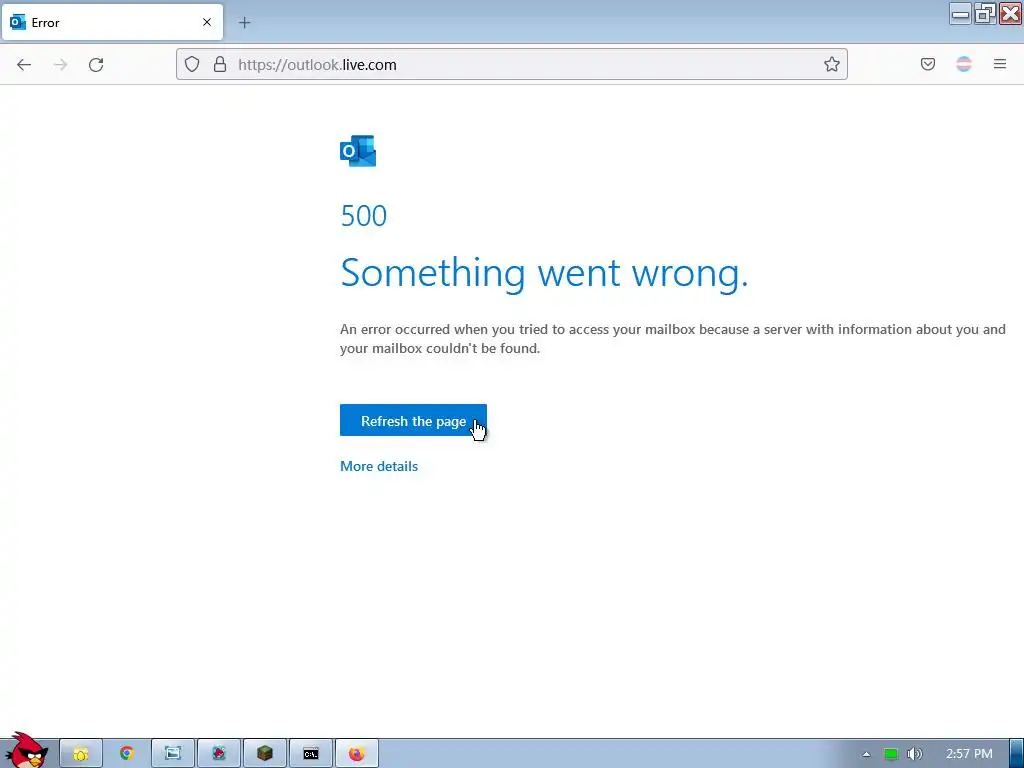Show hidden system tray icons arrow

(x=867, y=754)
